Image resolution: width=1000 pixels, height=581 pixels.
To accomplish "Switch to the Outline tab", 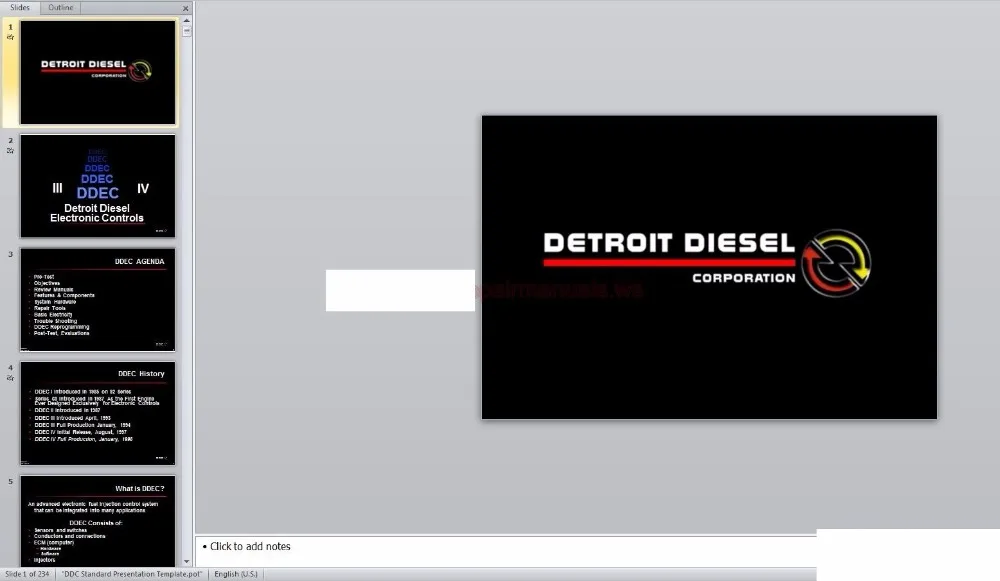I will click(x=61, y=8).
